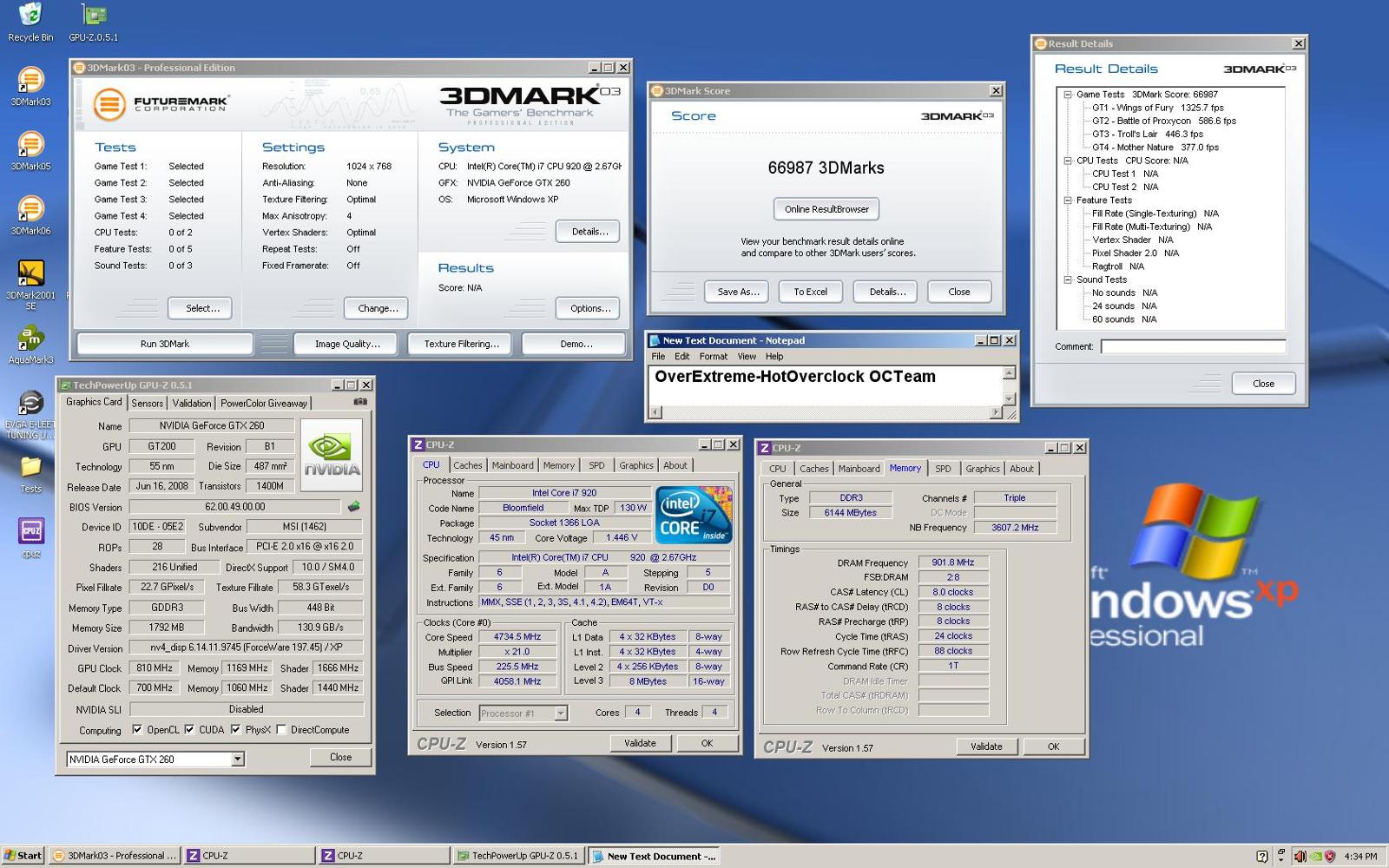Click the Comment field in Result Details

pyautogui.click(x=1193, y=346)
